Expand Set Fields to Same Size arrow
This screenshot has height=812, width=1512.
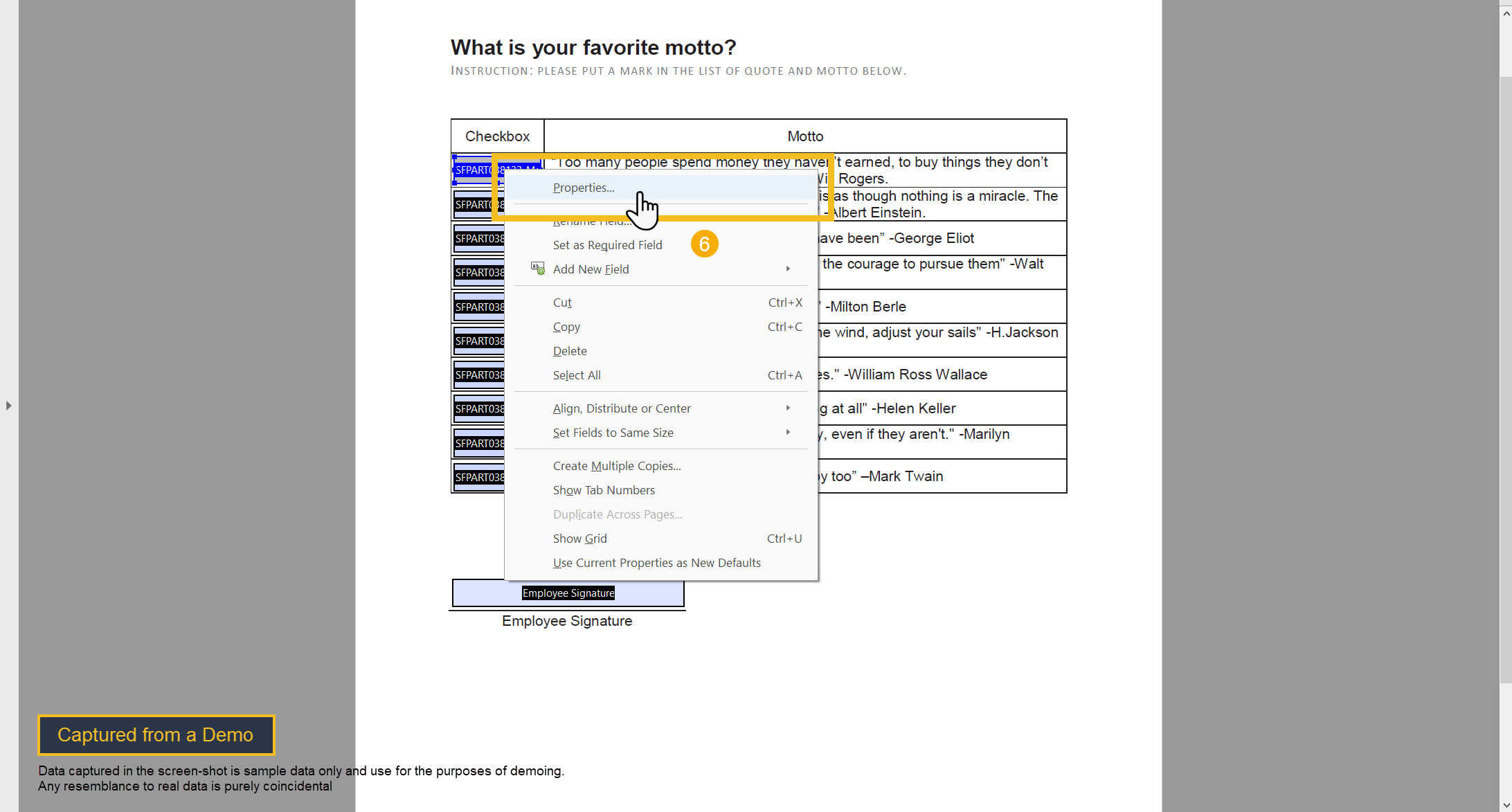[x=788, y=433]
